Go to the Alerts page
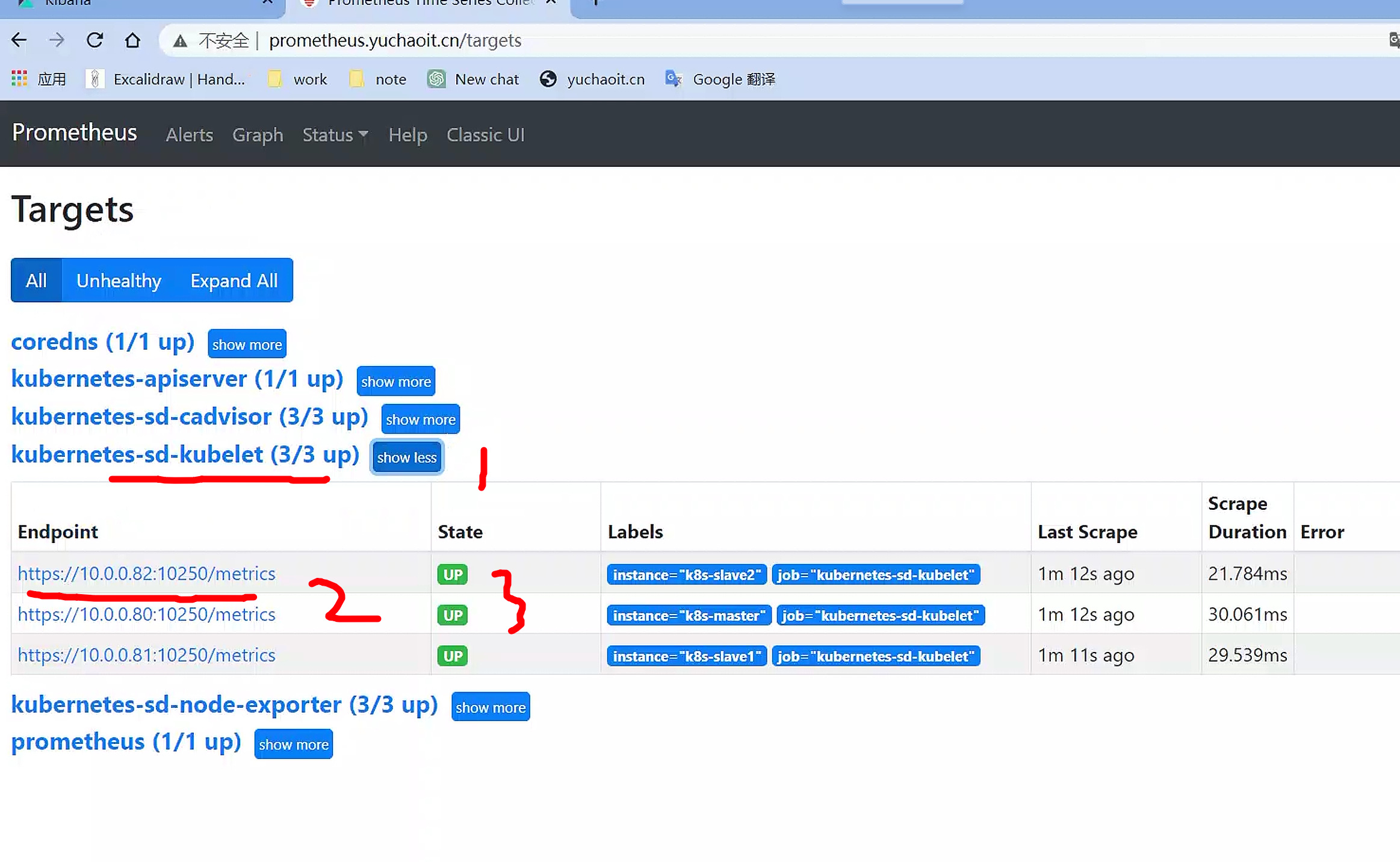This screenshot has height=862, width=1400. point(189,135)
